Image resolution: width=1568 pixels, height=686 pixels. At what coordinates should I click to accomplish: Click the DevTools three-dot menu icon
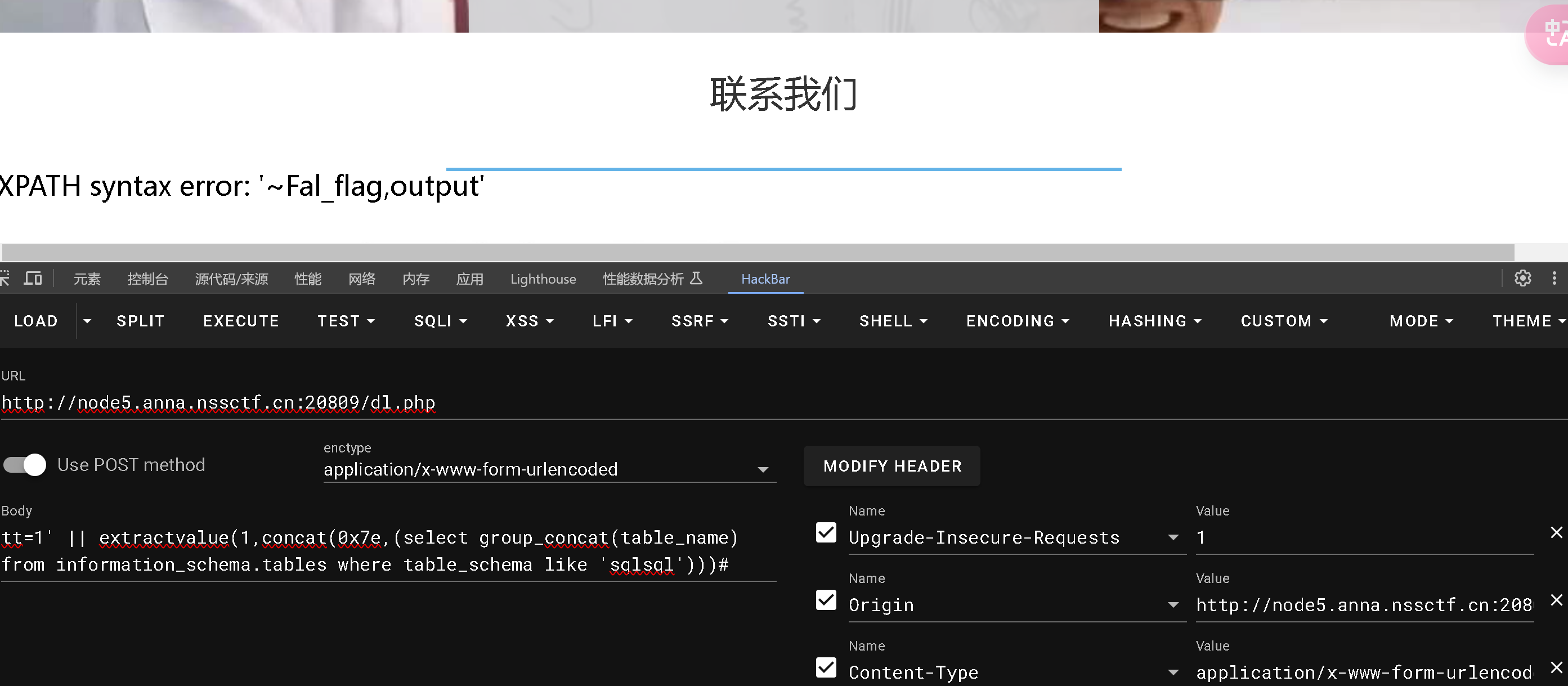point(1553,278)
